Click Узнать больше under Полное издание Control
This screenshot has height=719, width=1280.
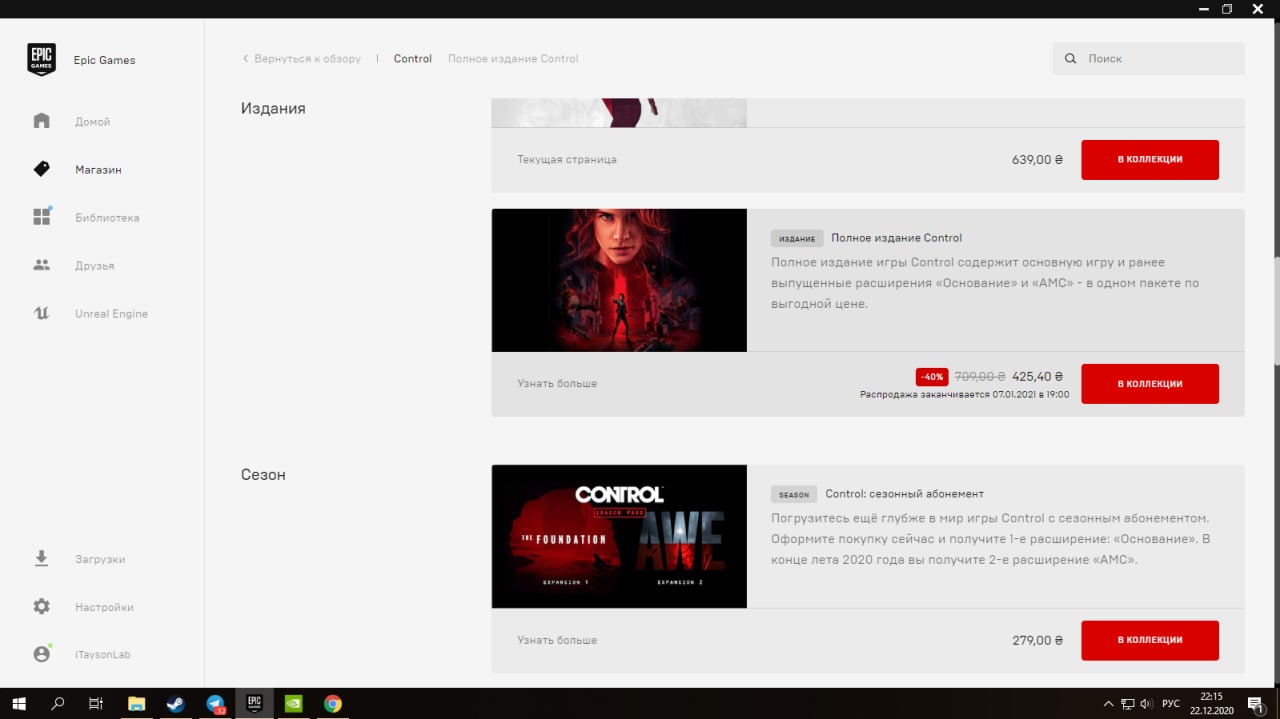[557, 384]
